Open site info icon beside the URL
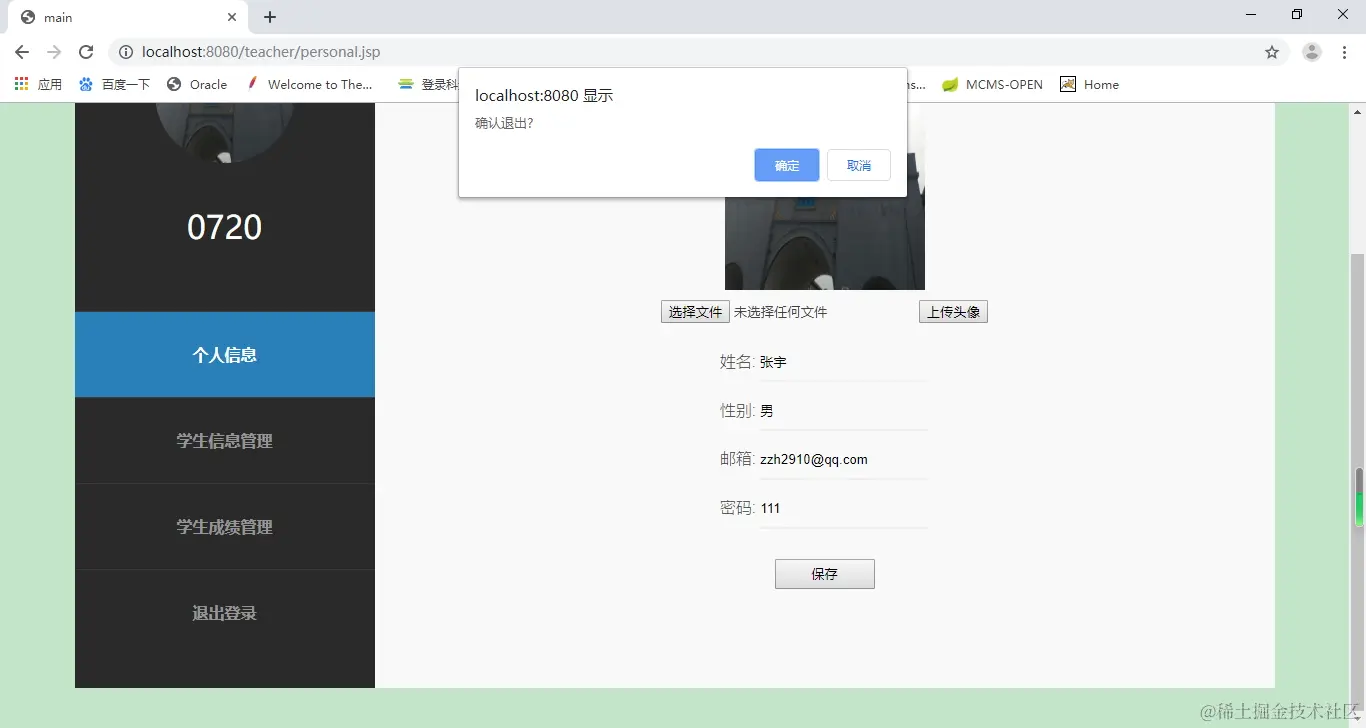Viewport: 1366px width, 728px height. pos(126,52)
